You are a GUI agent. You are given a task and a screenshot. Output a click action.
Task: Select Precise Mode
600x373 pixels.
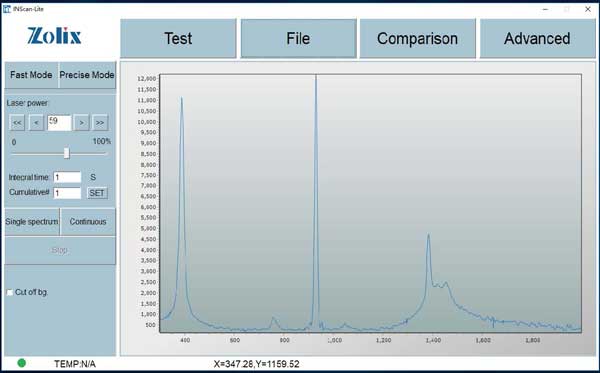pyautogui.click(x=87, y=75)
